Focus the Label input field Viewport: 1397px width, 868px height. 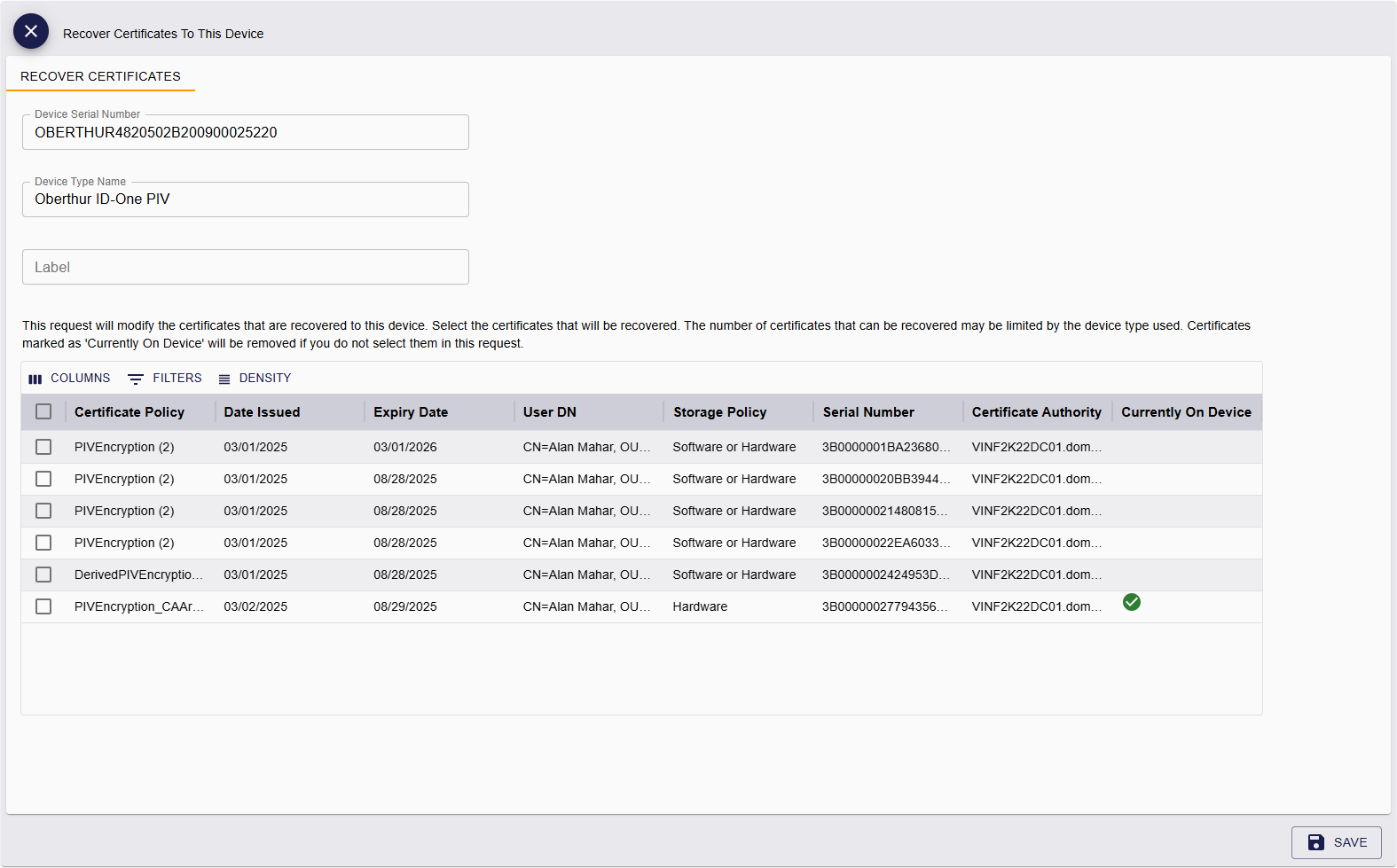246,267
